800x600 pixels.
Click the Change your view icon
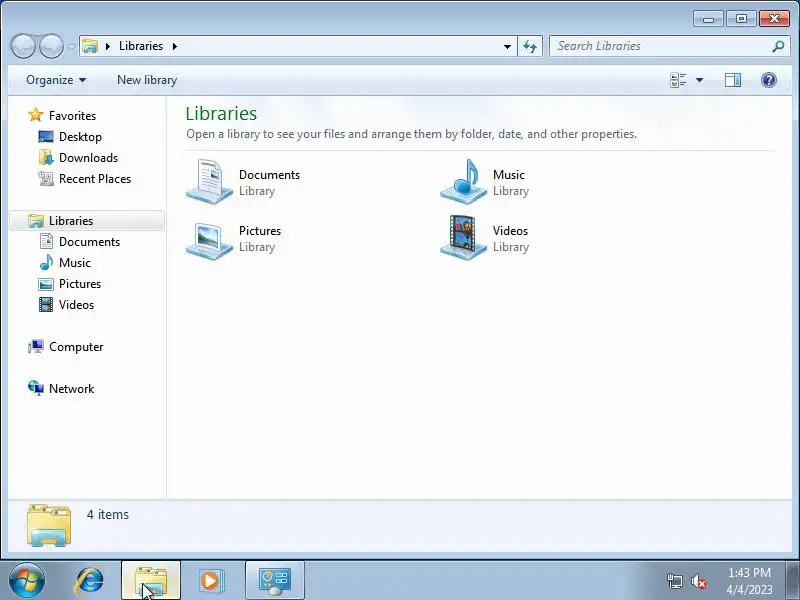pyautogui.click(x=678, y=80)
